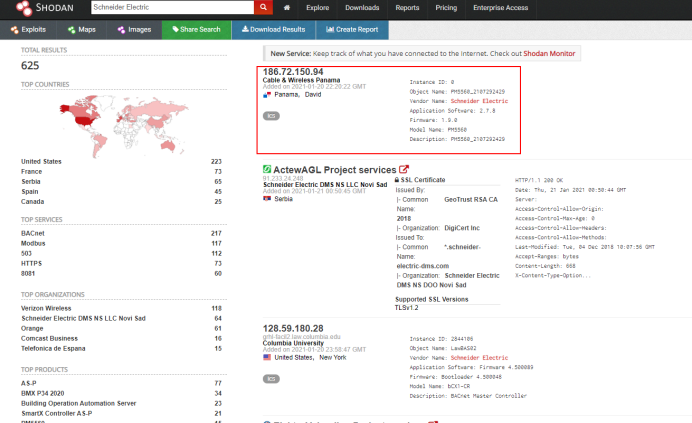This screenshot has width=692, height=423.
Task: Open the Images tab
Action: pyautogui.click(x=135, y=30)
